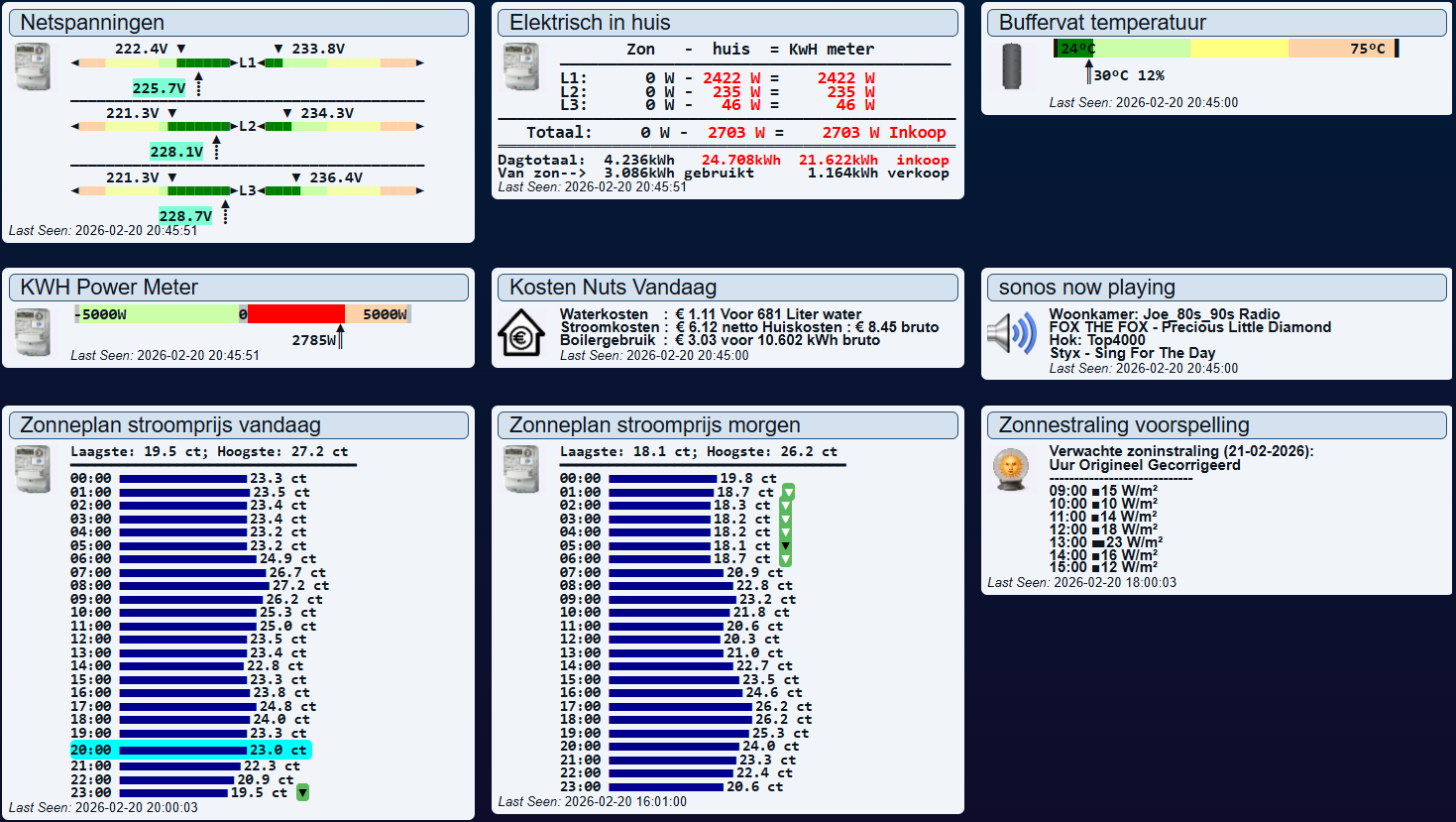The width and height of the screenshot is (1456, 822).
Task: Click the meter icon in Zonneplan stroomprijs vandaag
Action: pos(32,469)
